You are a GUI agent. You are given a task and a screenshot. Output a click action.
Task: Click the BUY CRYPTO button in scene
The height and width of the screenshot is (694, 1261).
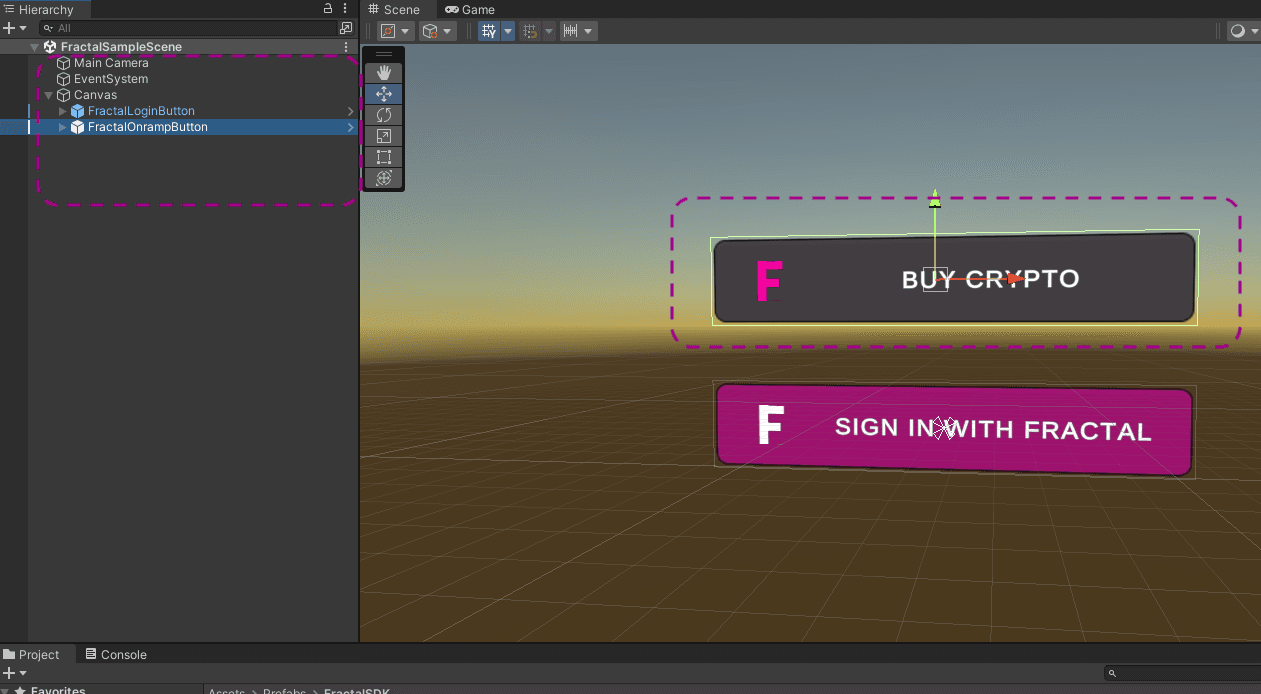954,278
